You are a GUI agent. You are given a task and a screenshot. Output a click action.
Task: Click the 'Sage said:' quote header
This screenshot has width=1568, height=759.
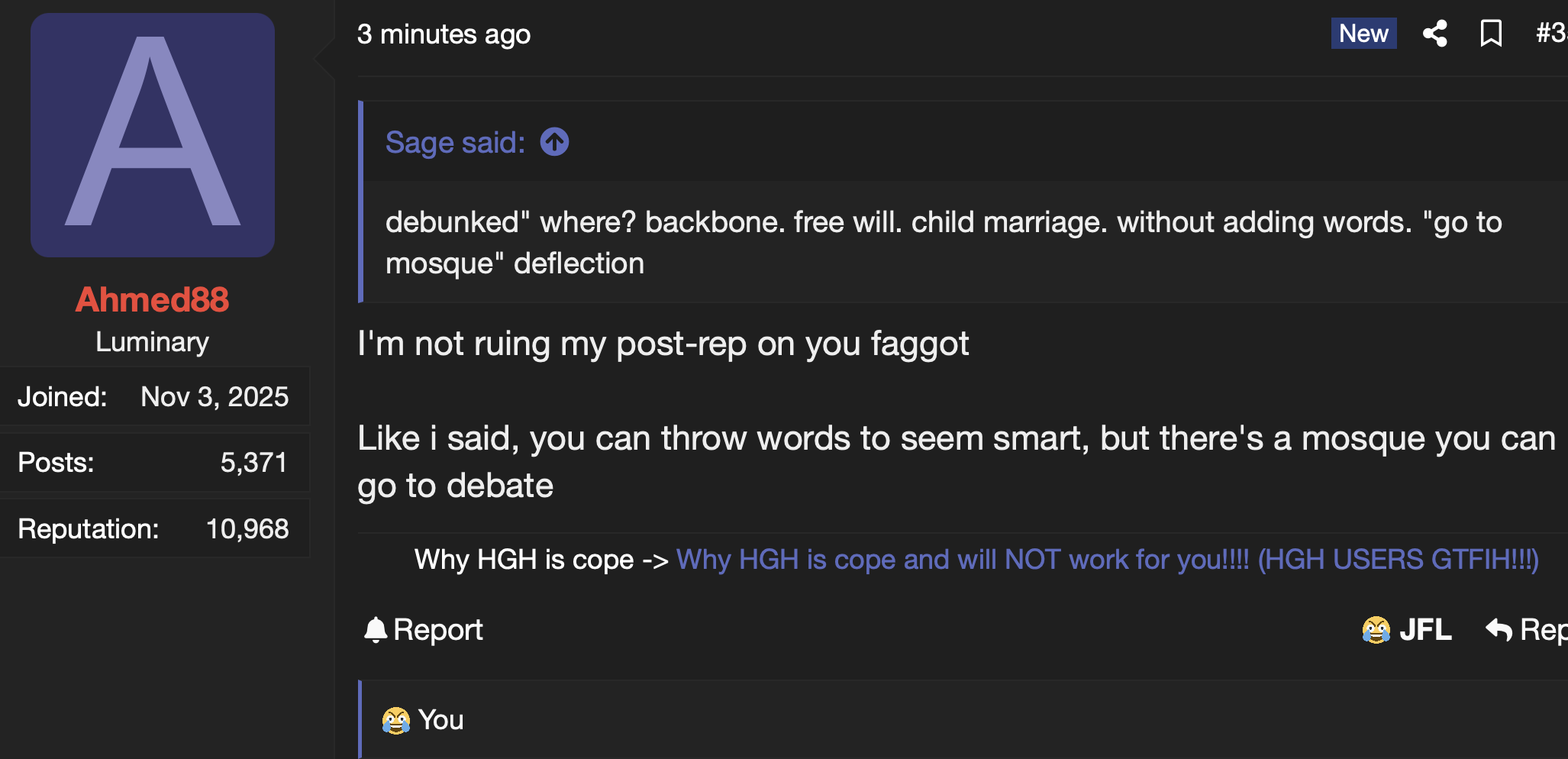click(x=455, y=143)
